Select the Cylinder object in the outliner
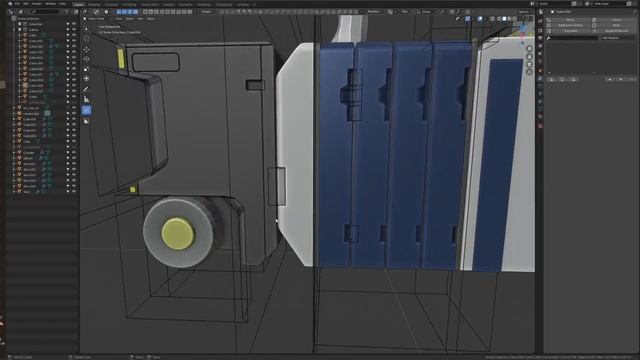 (x=29, y=153)
